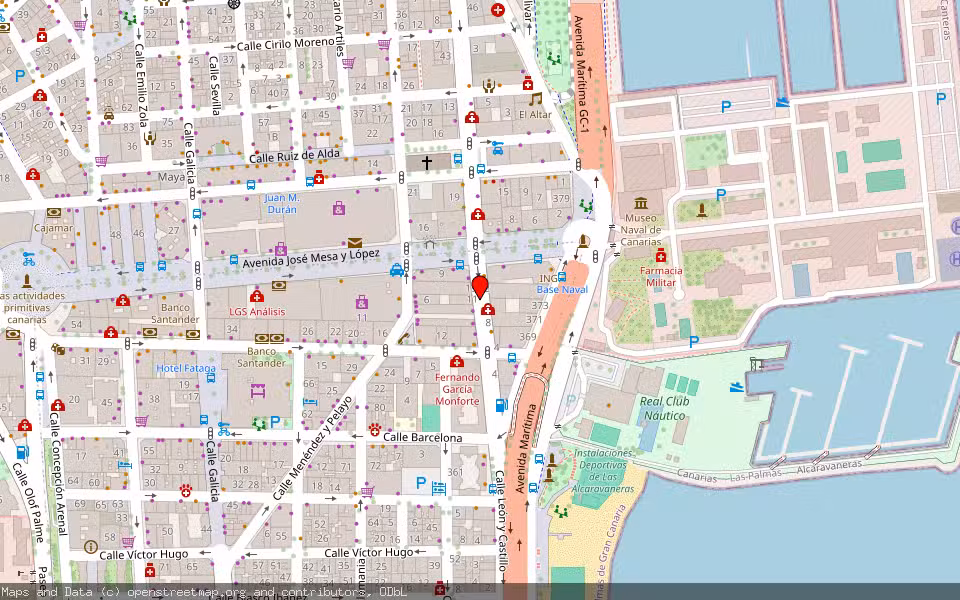Click the playground icon beside Avenida Marítima GC-1
Image resolution: width=960 pixels, height=600 pixels.
click(x=554, y=59)
